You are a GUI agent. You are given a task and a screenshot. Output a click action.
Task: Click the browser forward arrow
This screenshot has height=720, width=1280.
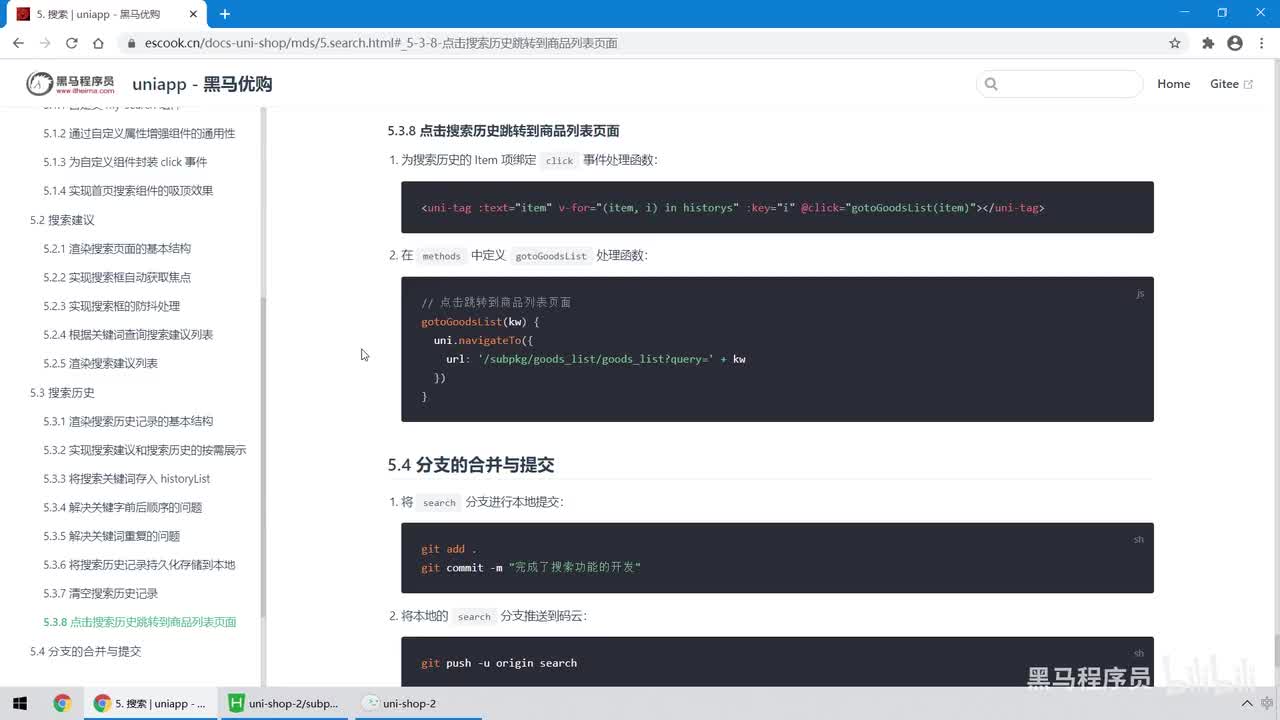tap(45, 43)
